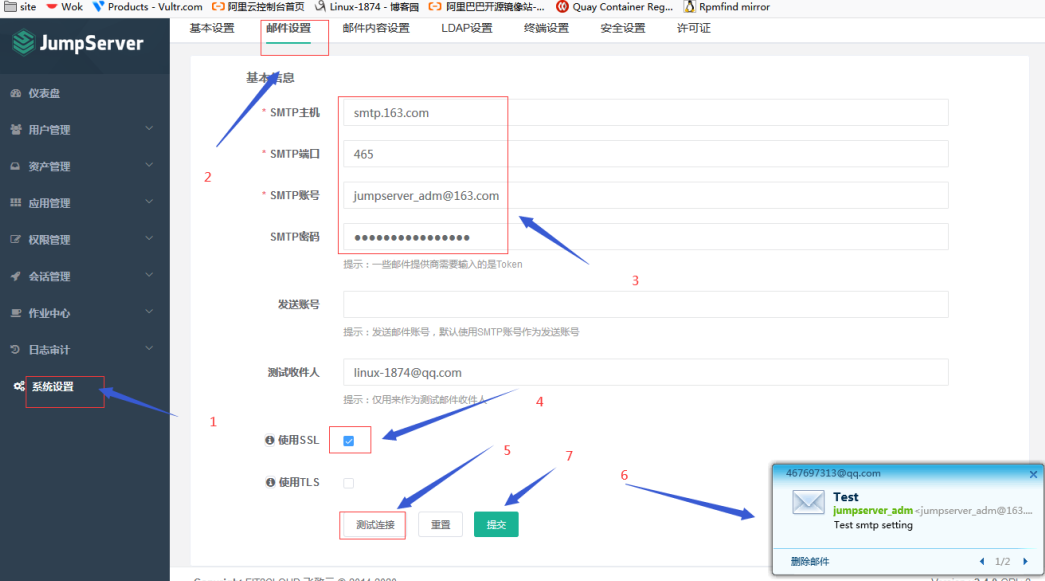The image size is (1045, 581).
Task: Click the 467697313@qq.com popup title
Action: (833, 474)
